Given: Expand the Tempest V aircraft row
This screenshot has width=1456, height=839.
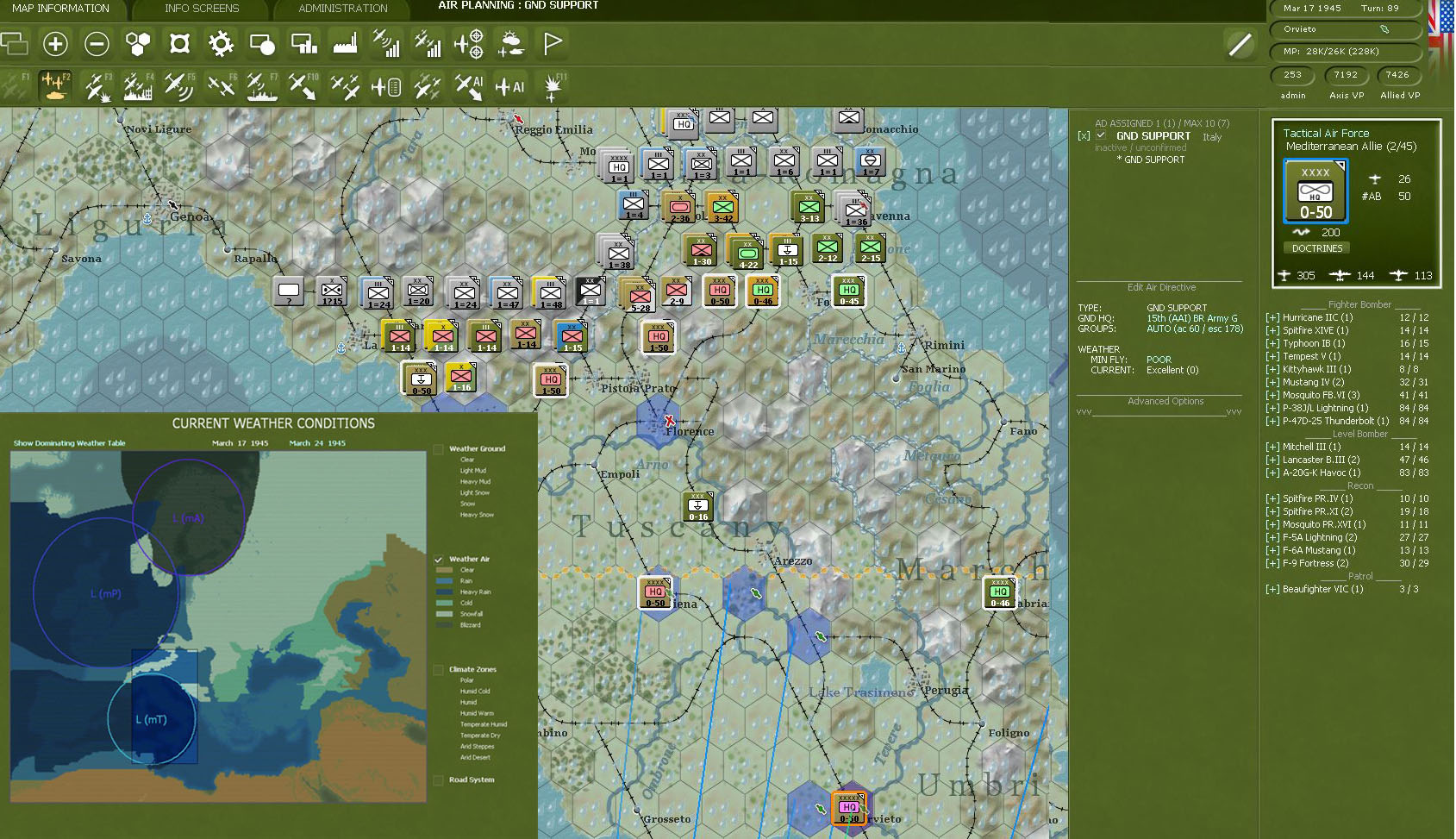Looking at the screenshot, I should click(1272, 357).
